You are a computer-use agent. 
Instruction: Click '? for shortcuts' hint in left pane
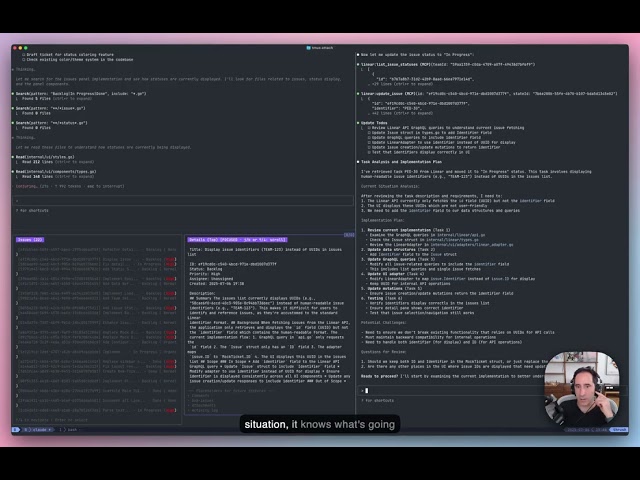pyautogui.click(x=32, y=210)
